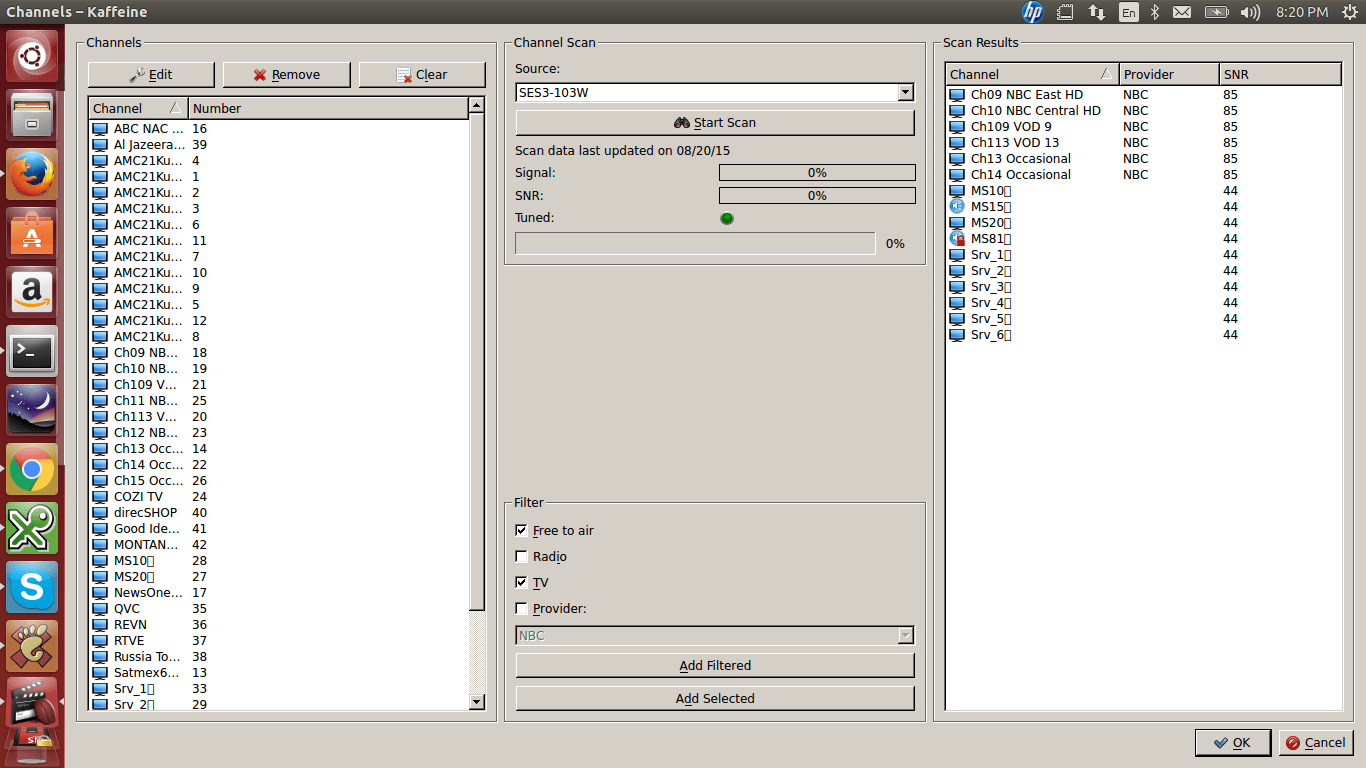Sort scan results by SNR header
Image resolution: width=1366 pixels, height=768 pixels.
pyautogui.click(x=1280, y=74)
